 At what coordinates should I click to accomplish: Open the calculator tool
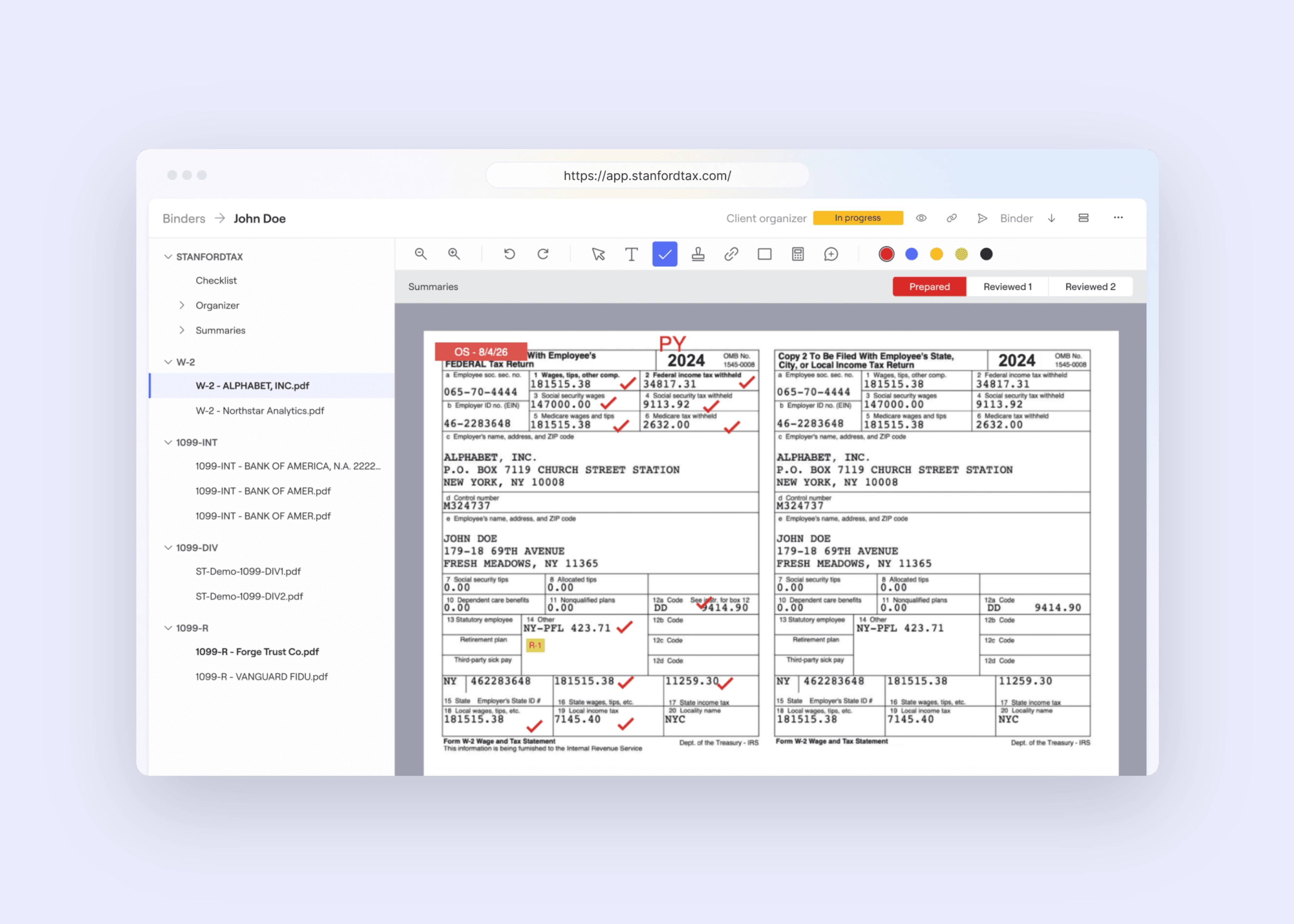798,254
